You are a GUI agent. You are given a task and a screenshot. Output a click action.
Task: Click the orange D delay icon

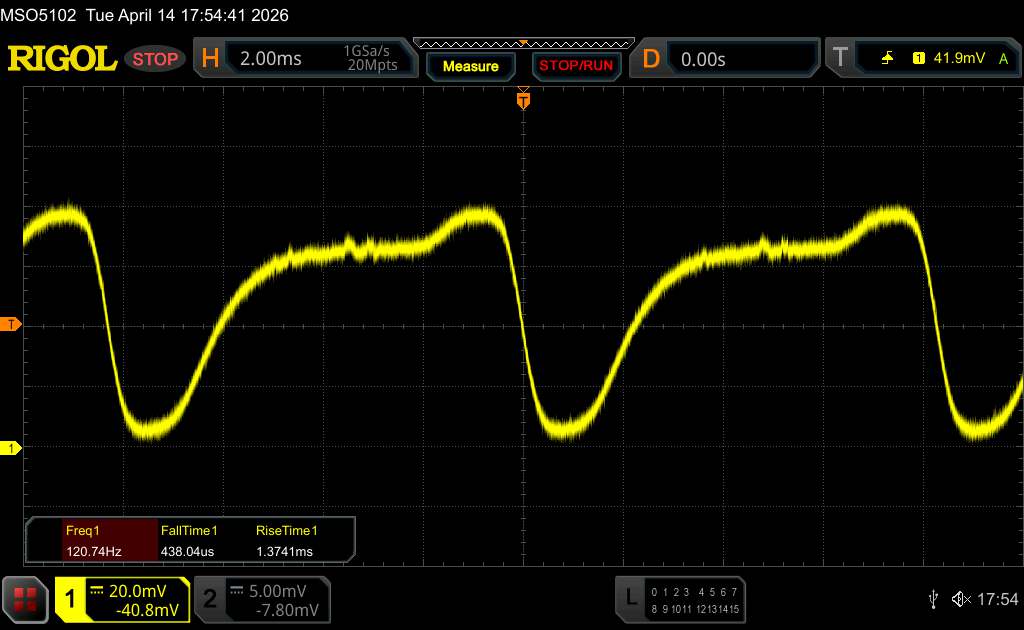tap(651, 59)
